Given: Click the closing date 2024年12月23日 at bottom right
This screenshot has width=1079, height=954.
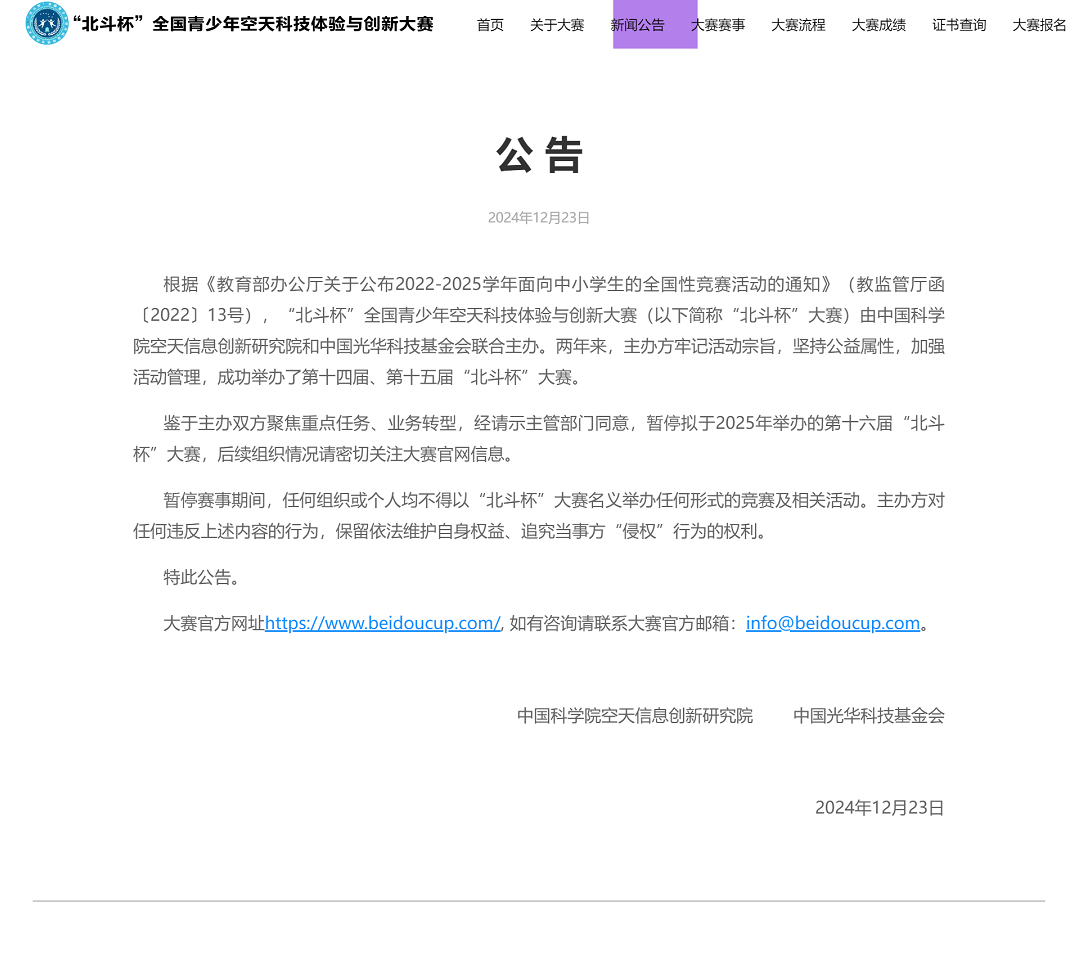Looking at the screenshot, I should click(879, 807).
